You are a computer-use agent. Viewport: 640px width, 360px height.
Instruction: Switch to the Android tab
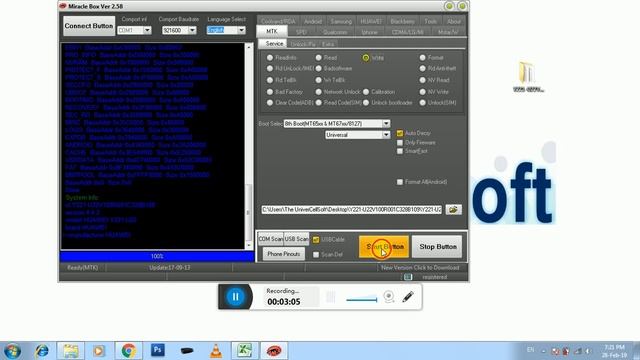click(x=313, y=21)
